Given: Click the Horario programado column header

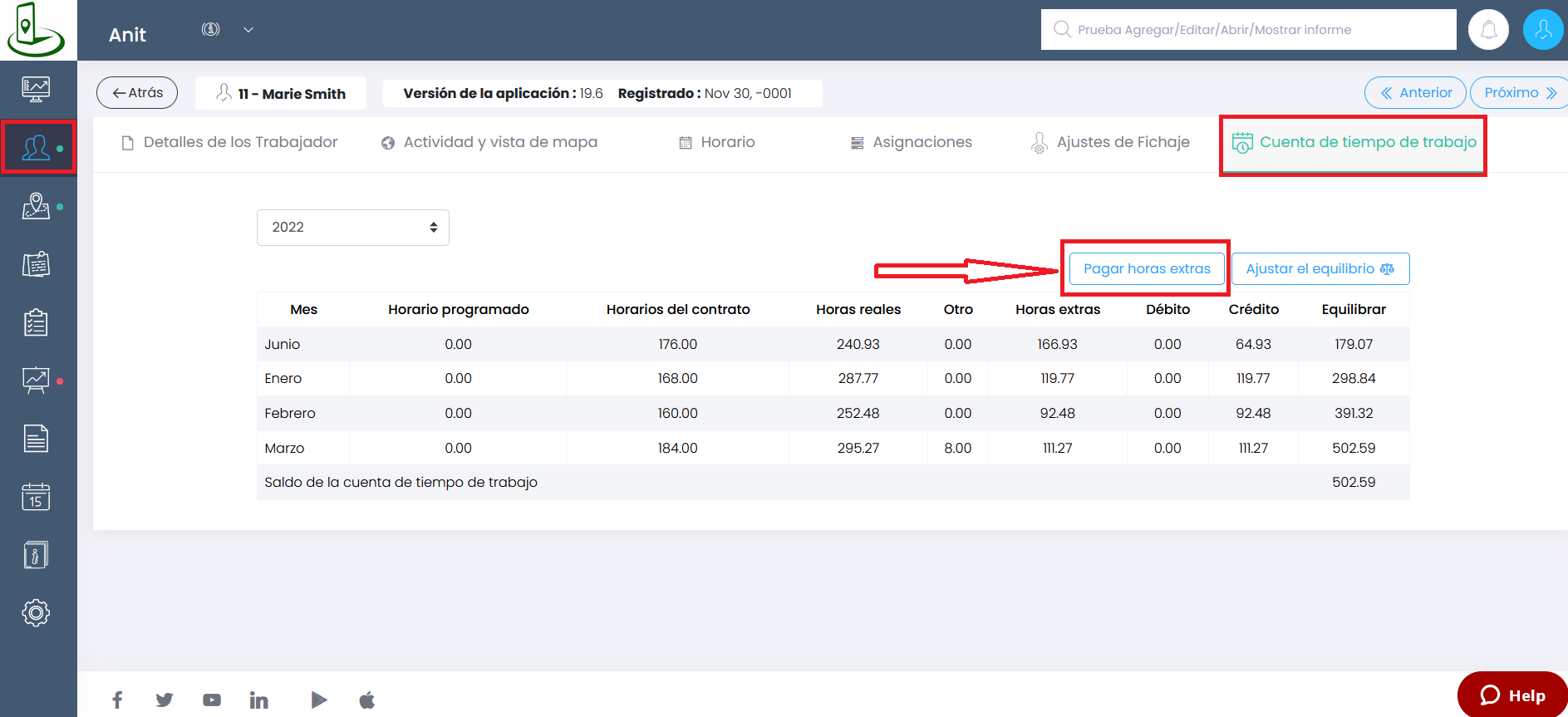Looking at the screenshot, I should pyautogui.click(x=458, y=309).
